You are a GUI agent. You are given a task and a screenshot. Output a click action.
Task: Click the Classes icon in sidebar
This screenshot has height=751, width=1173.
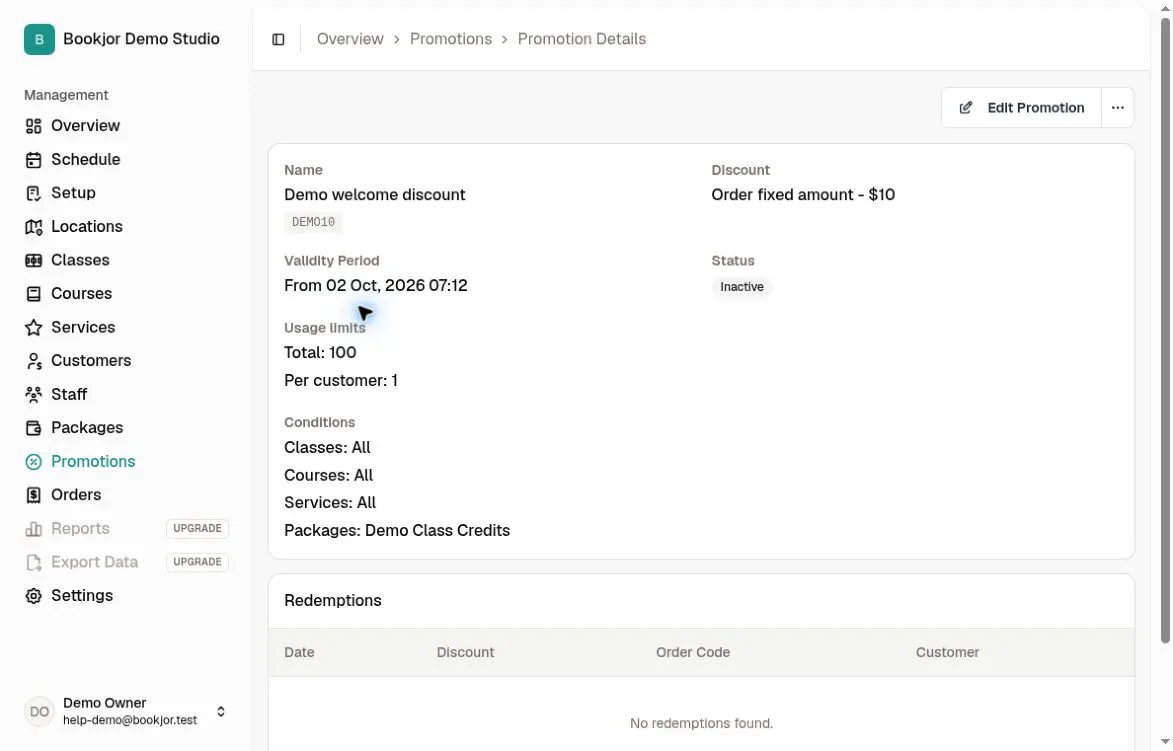pos(33,260)
